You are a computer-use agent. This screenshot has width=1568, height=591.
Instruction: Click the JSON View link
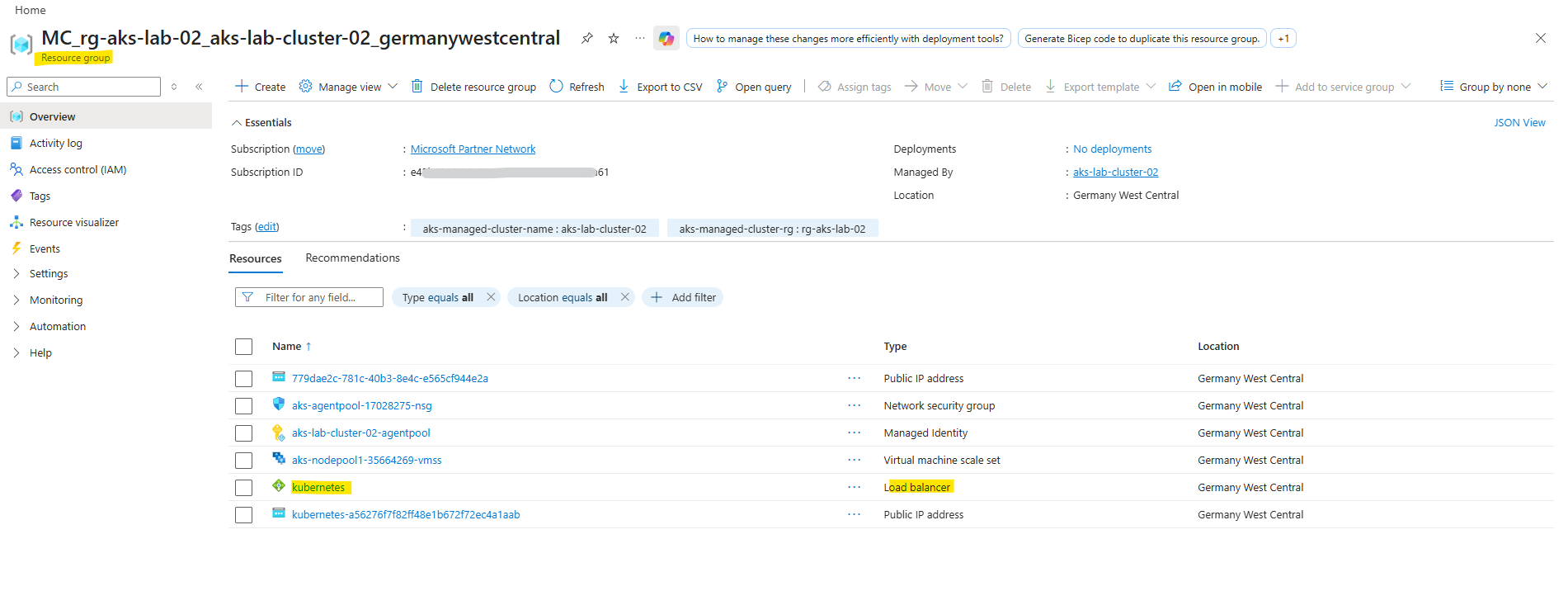point(1519,123)
